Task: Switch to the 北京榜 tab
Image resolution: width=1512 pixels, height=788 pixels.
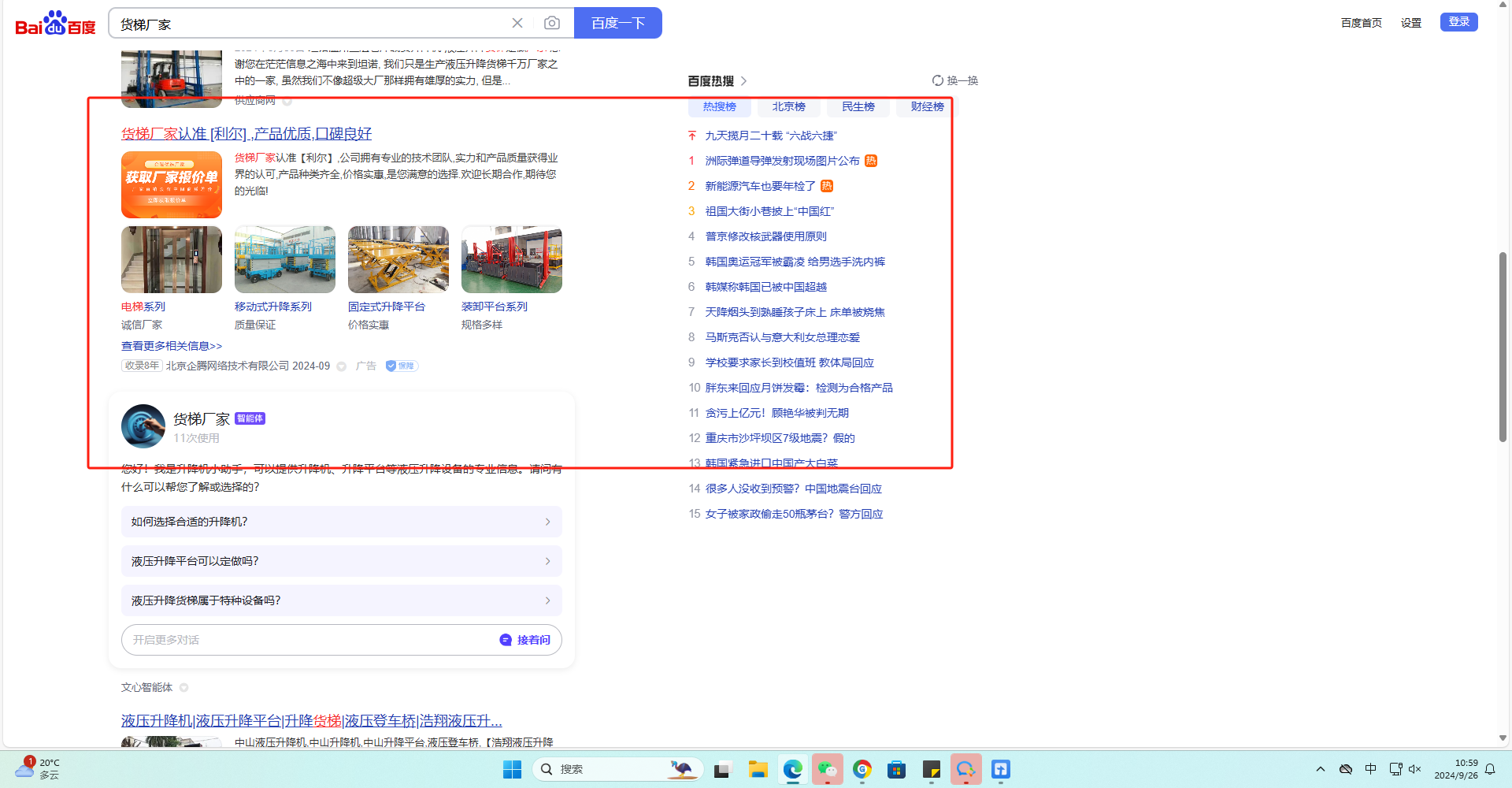Action: 788,107
